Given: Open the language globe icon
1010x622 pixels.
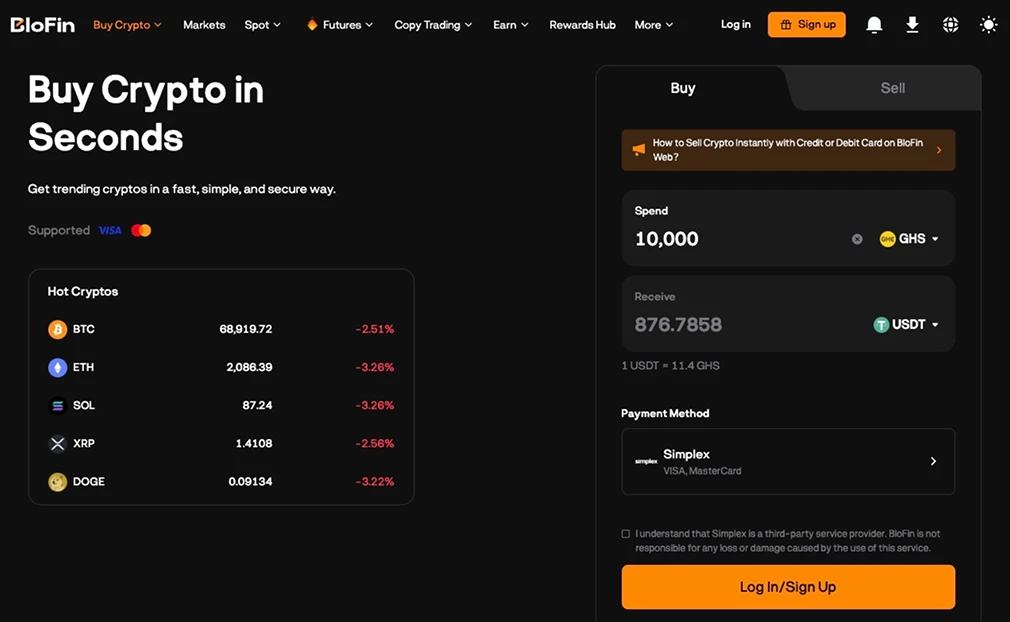Looking at the screenshot, I should 950,25.
